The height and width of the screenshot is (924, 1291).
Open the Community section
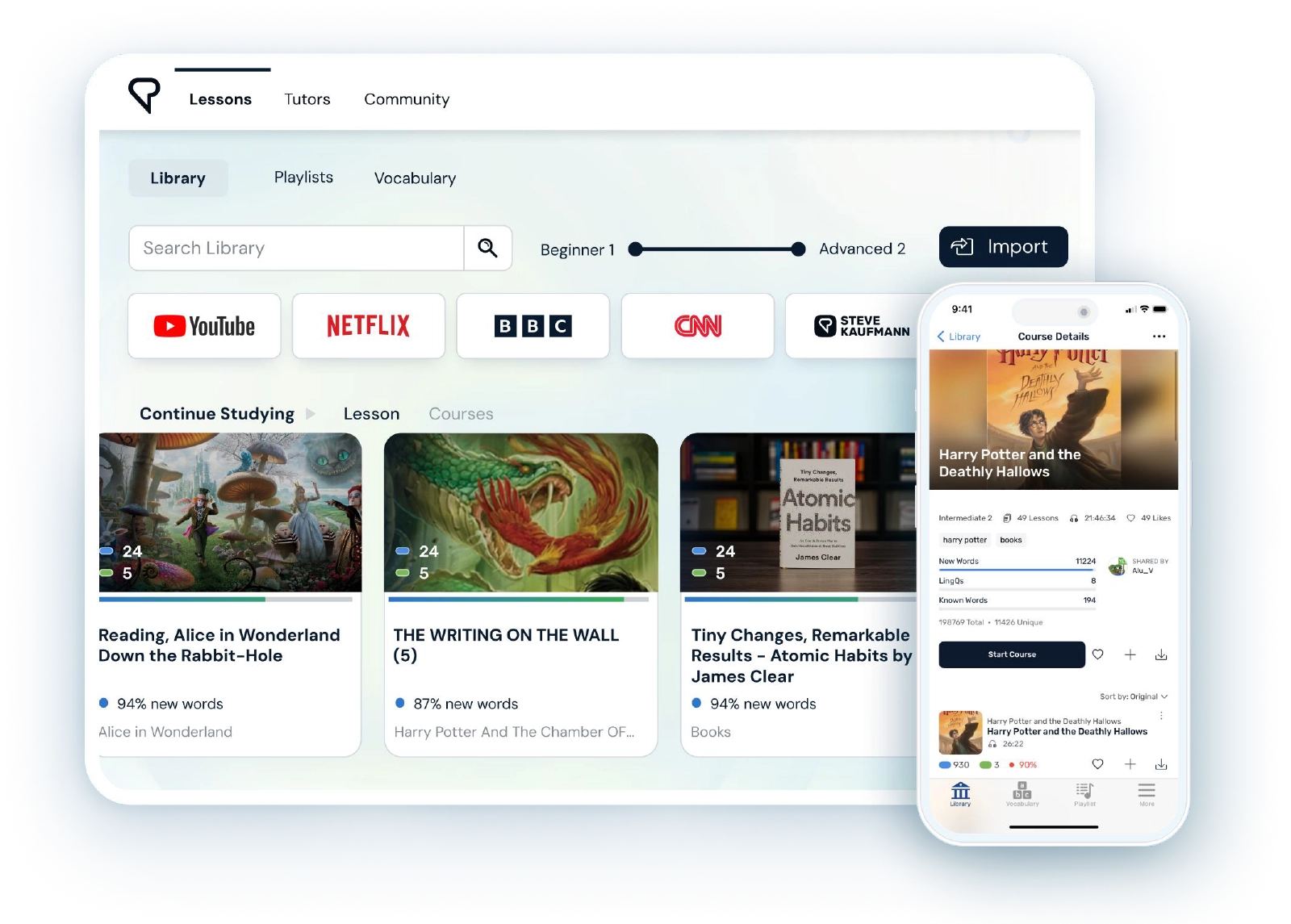(407, 98)
